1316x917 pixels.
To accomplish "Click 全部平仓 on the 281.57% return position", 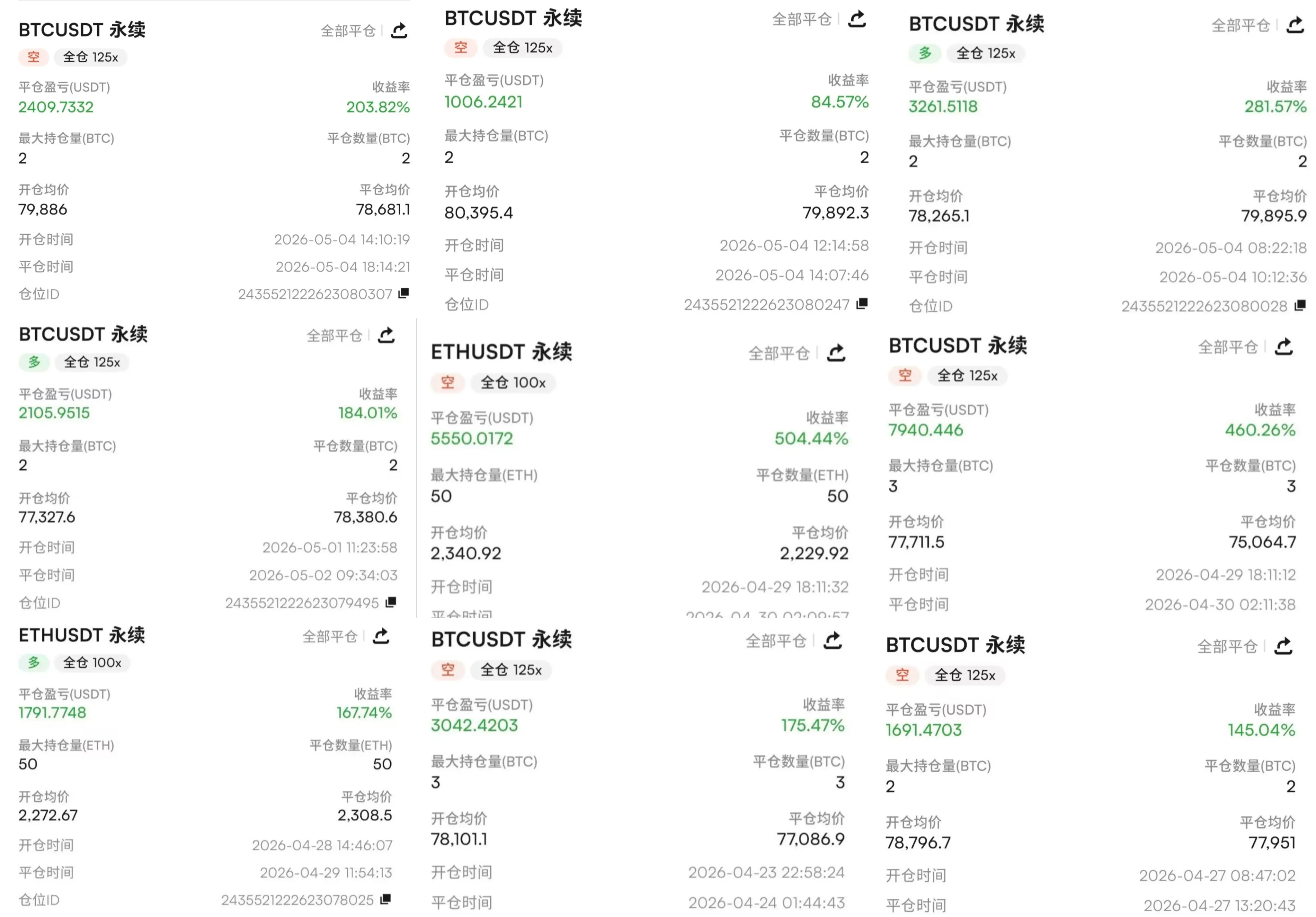I will pyautogui.click(x=1240, y=25).
